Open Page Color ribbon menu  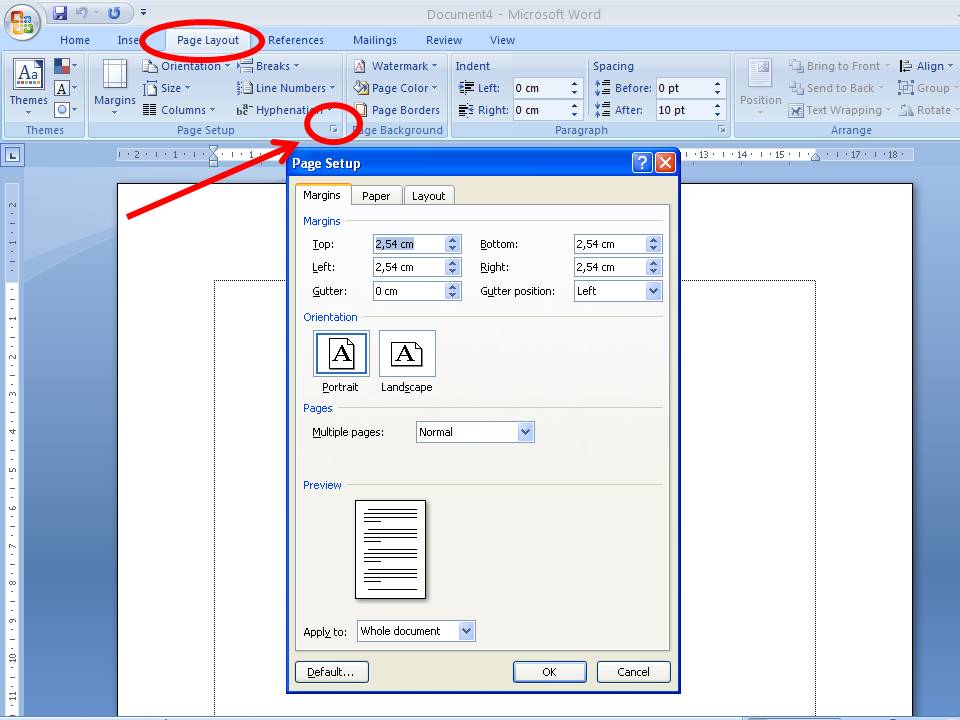(x=396, y=88)
